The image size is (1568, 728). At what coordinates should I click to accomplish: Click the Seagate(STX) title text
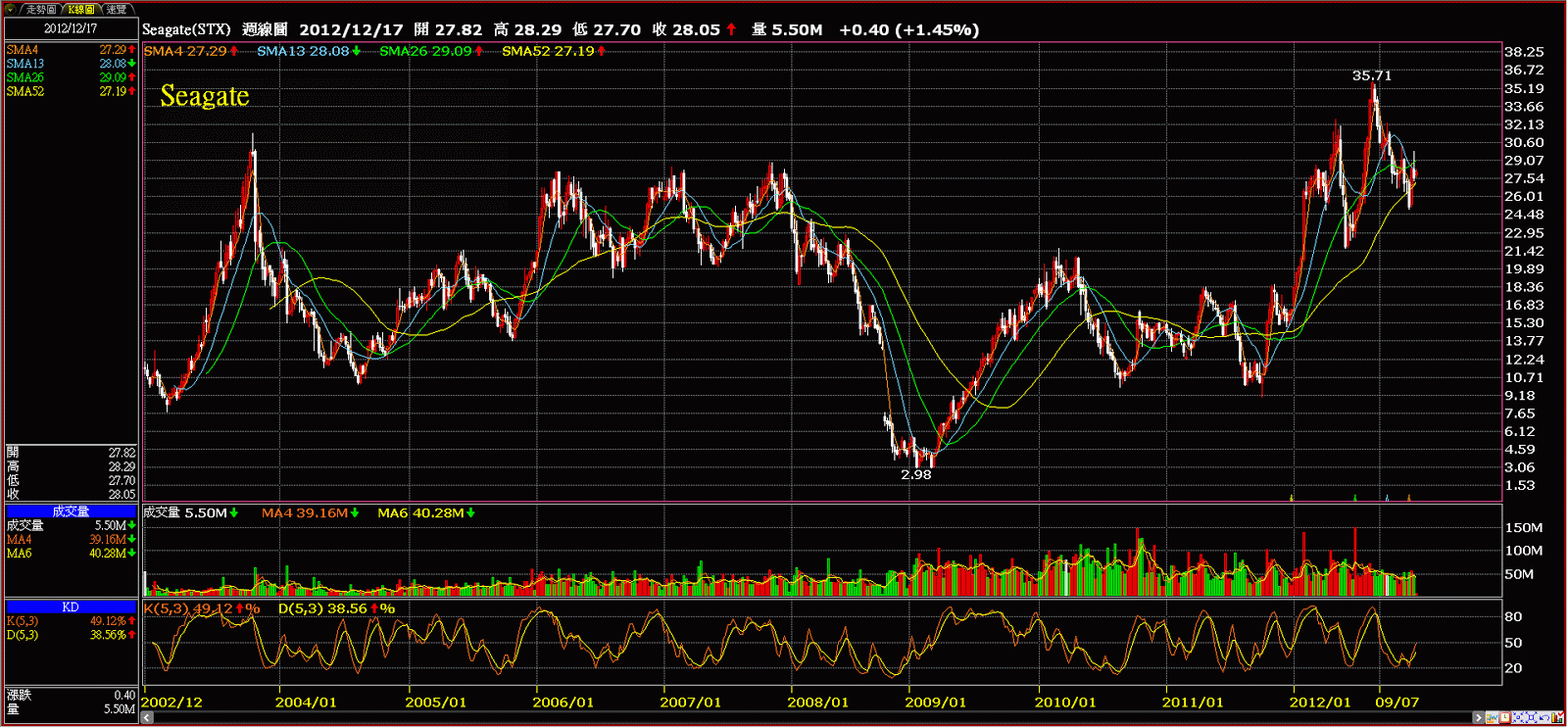click(186, 29)
